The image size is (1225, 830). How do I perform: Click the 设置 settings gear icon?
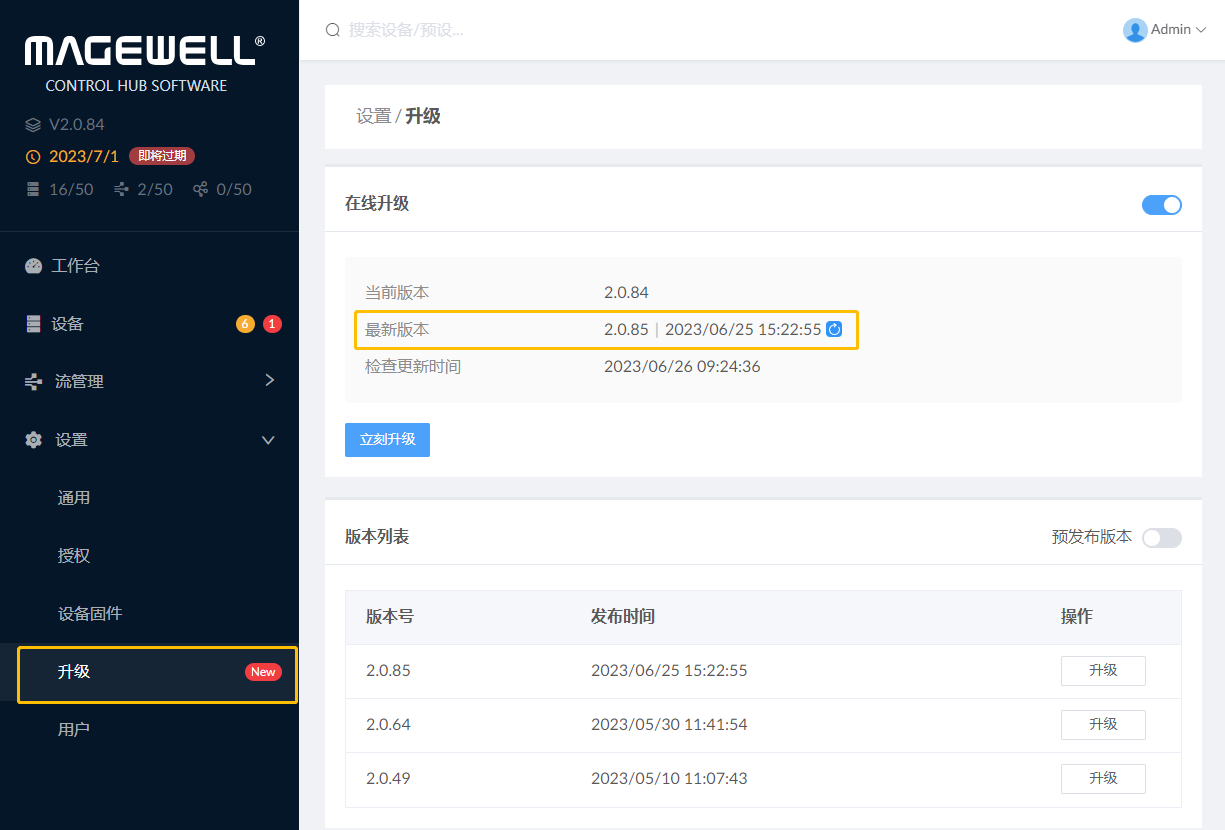tap(33, 439)
